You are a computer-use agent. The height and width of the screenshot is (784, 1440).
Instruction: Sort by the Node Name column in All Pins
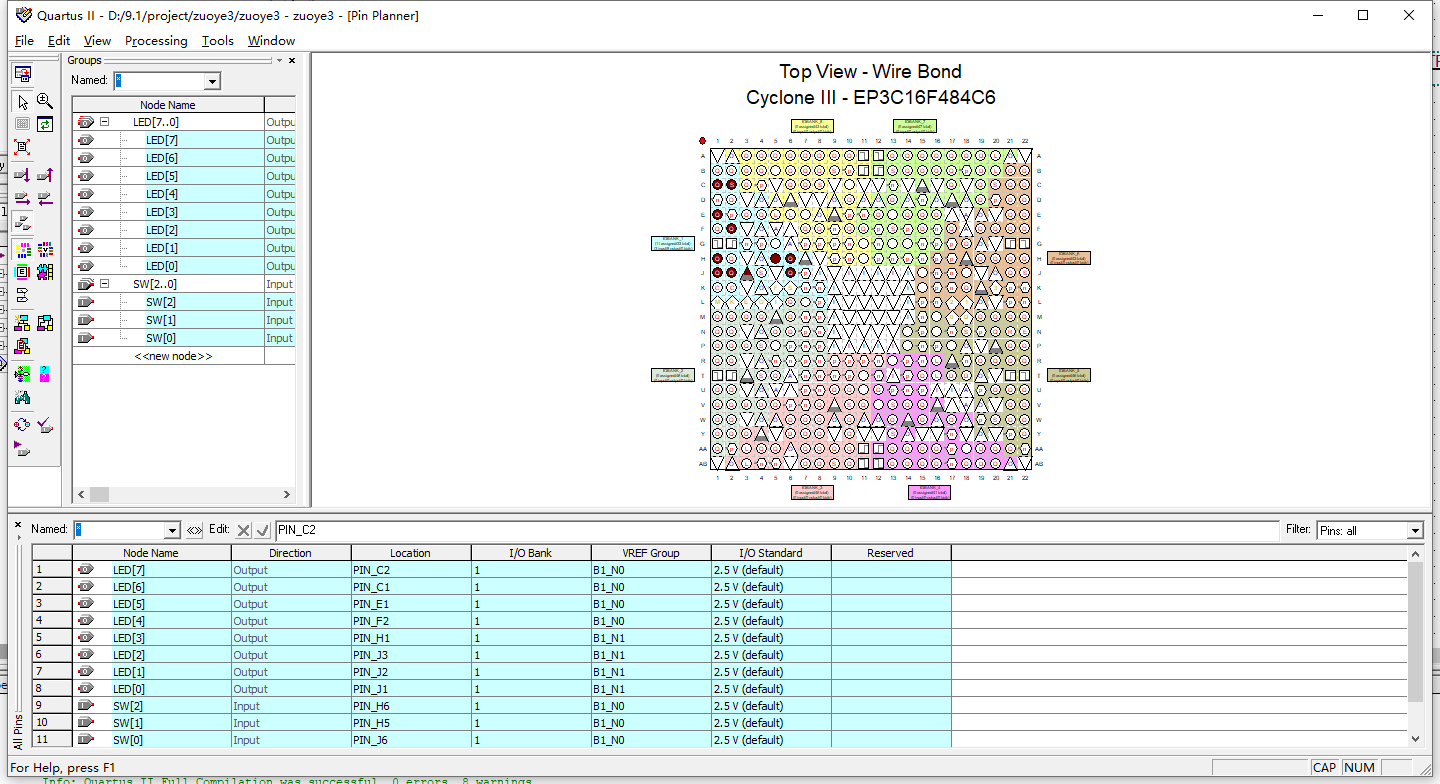[151, 553]
